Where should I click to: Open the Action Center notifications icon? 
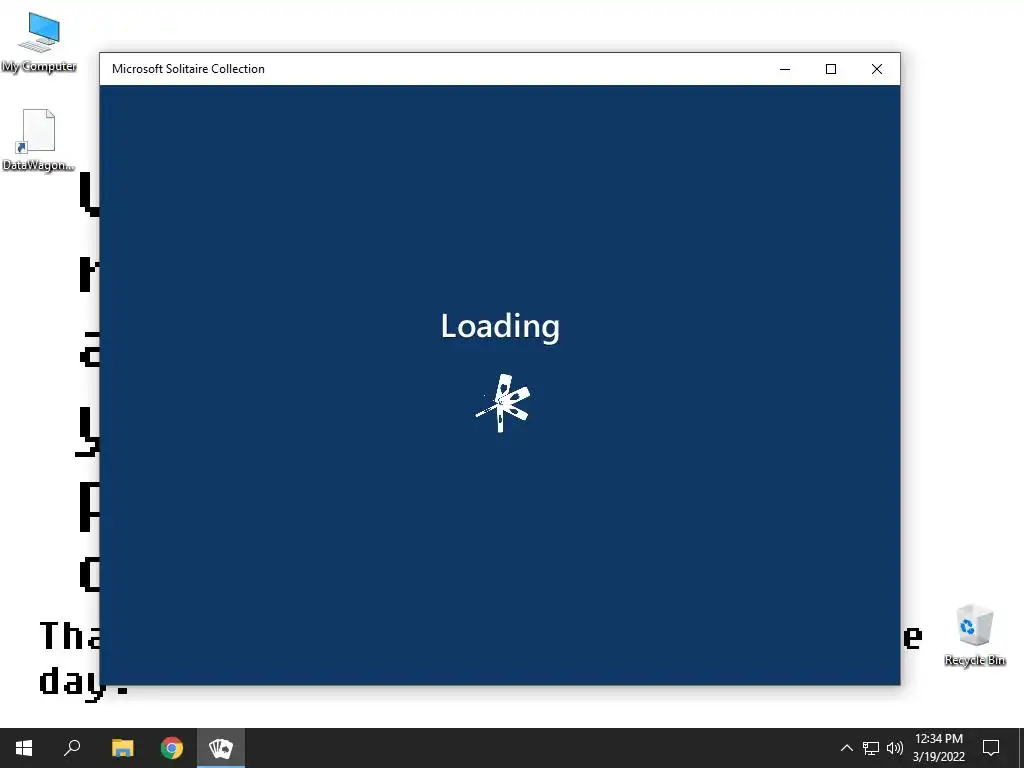pyautogui.click(x=991, y=748)
